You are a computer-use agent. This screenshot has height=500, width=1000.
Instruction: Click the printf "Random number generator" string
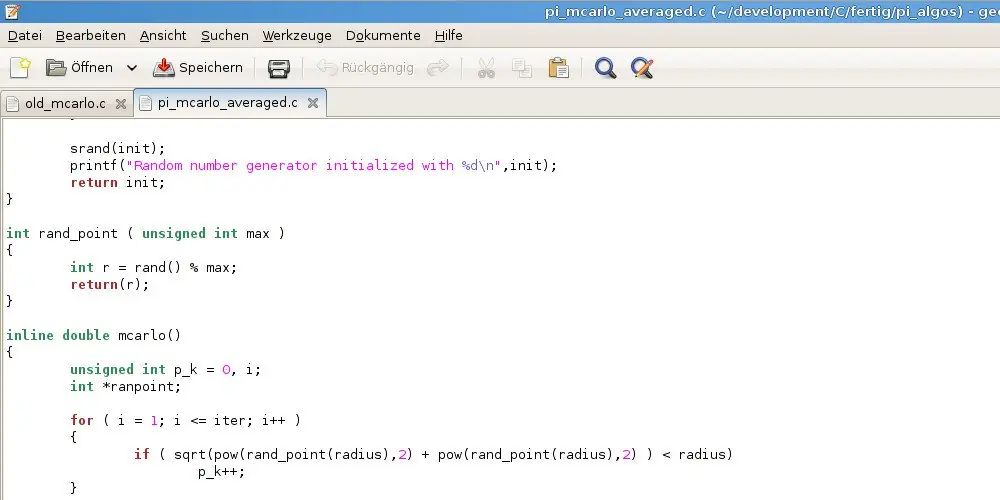tap(314, 165)
